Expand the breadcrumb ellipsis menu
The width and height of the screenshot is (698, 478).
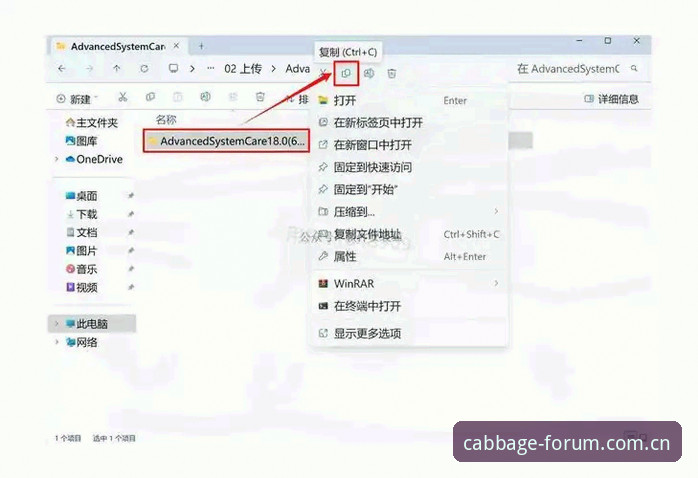(211, 69)
